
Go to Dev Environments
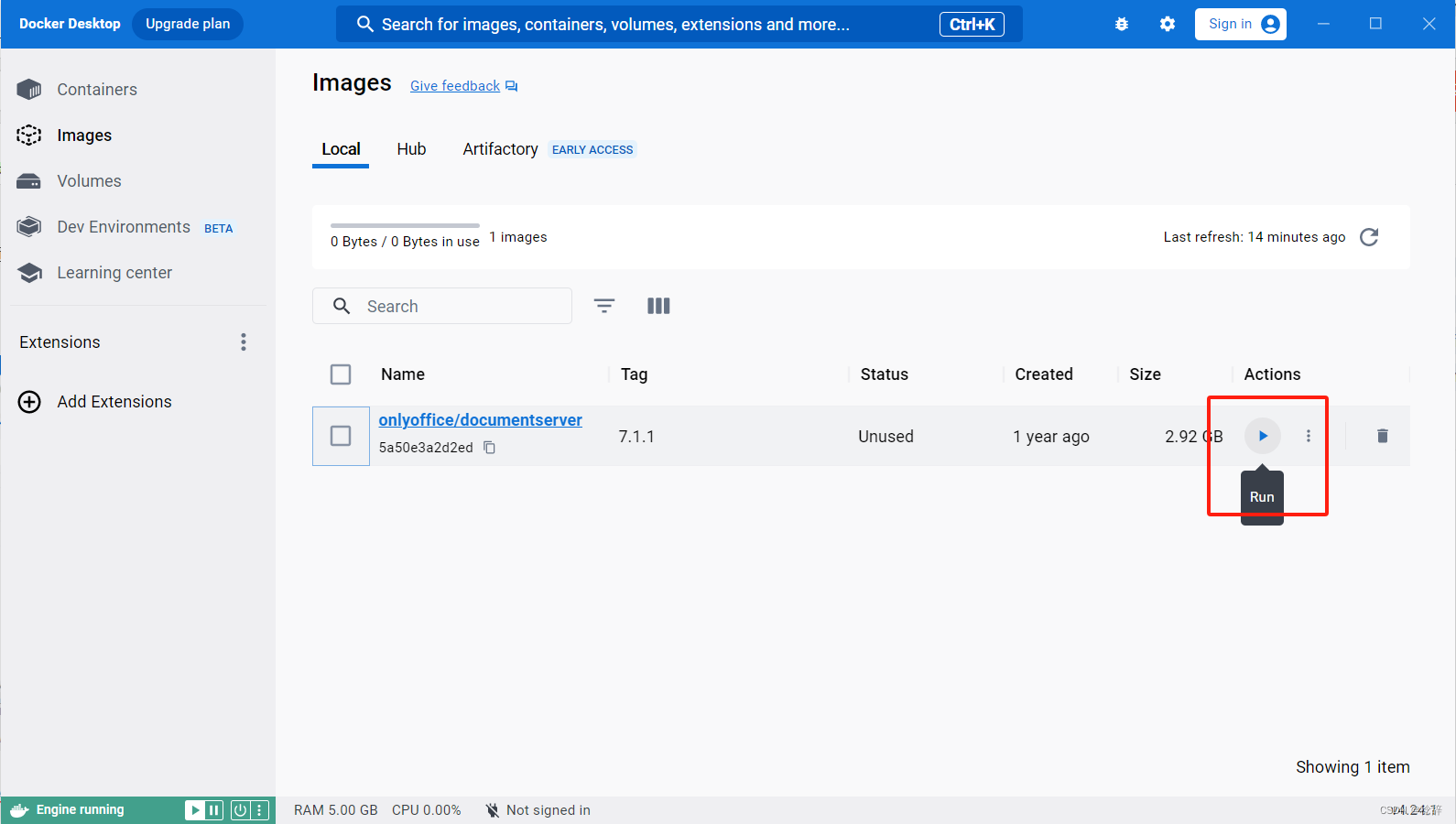(x=124, y=227)
